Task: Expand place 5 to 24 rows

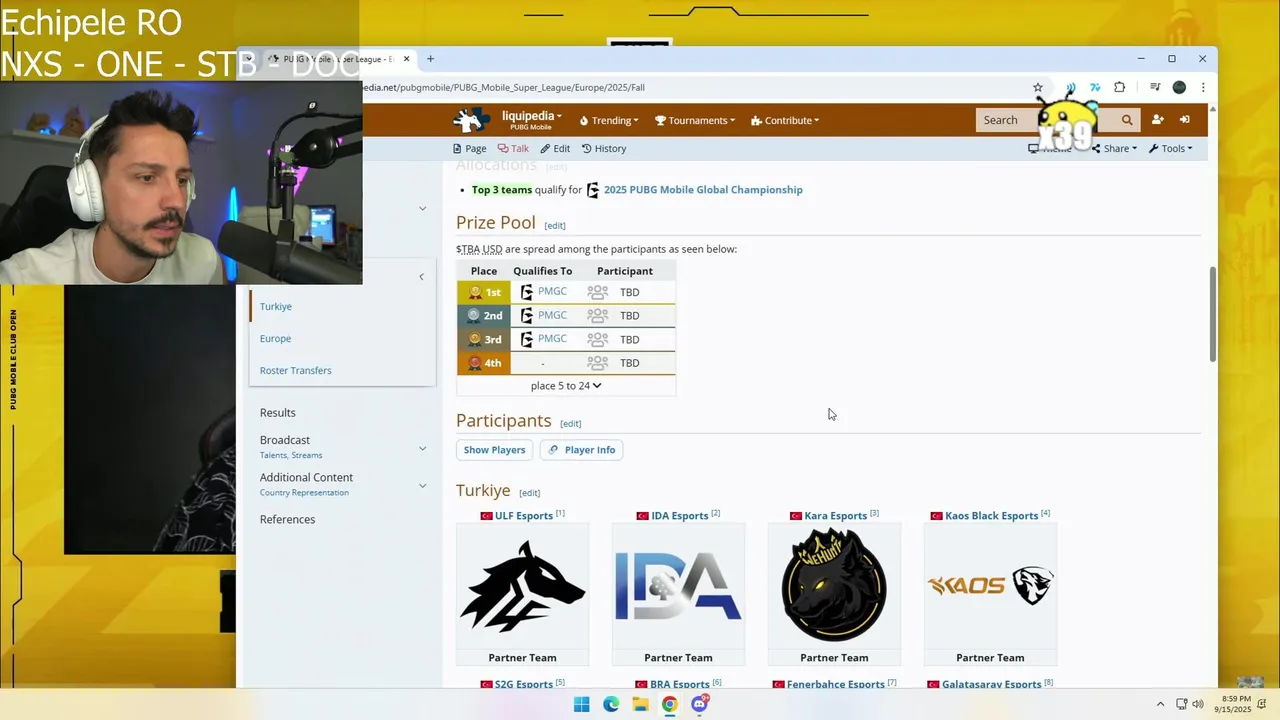Action: [566, 386]
